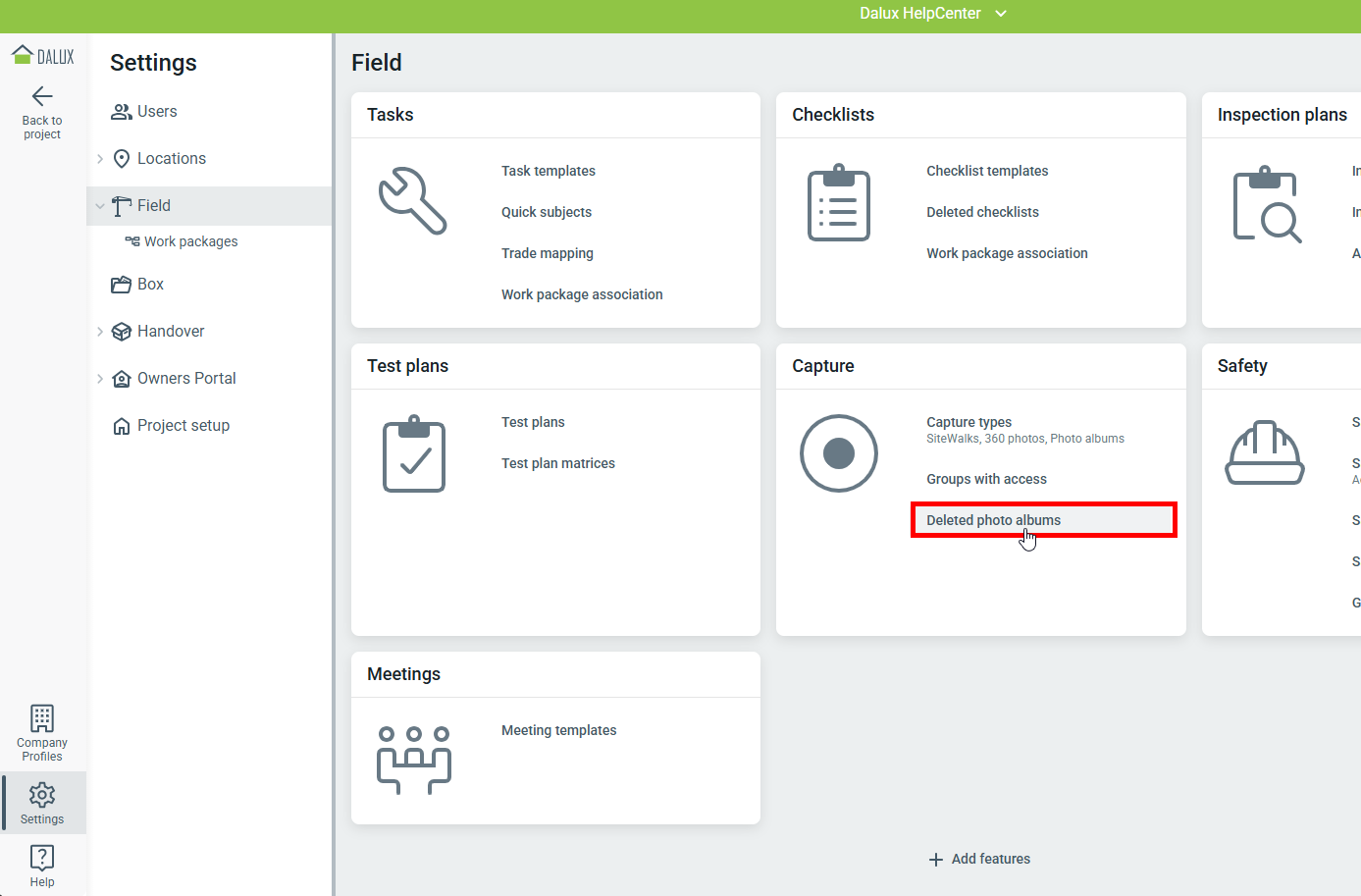Click the Tasks wrench icon
1361x896 pixels.
pos(413,201)
